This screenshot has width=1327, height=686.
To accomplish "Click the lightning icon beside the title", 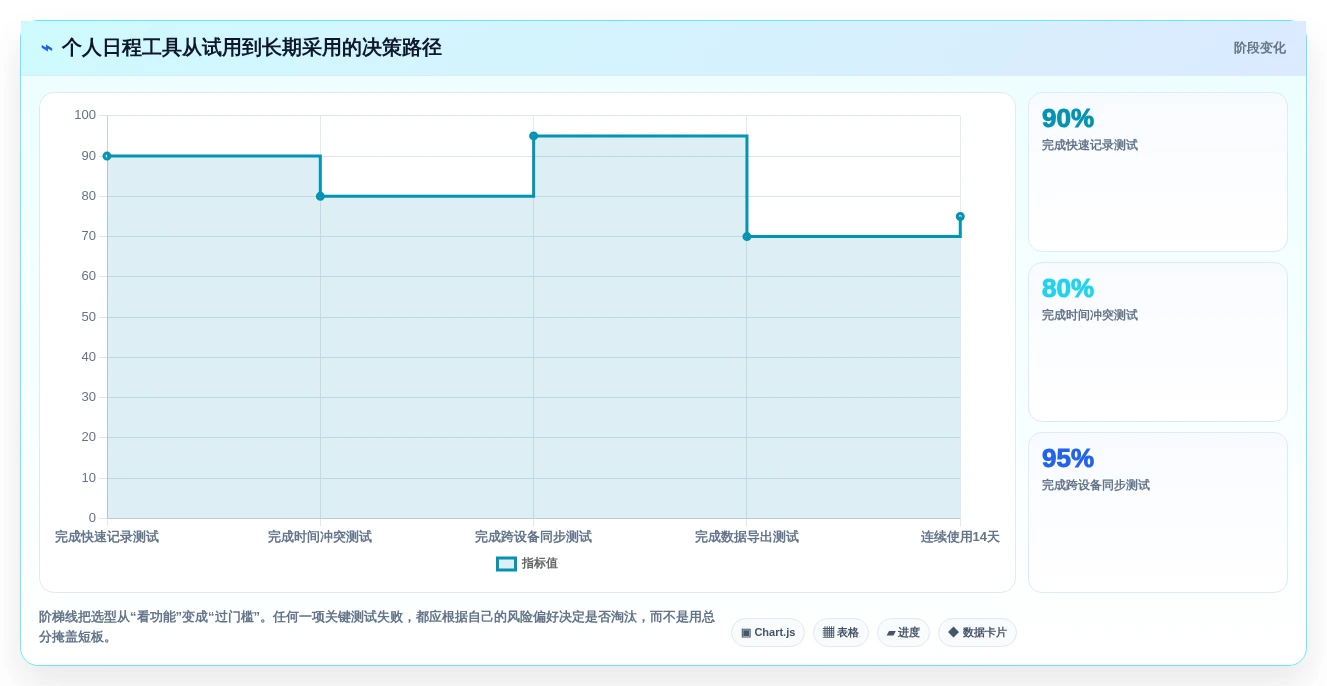I will click(x=47, y=48).
